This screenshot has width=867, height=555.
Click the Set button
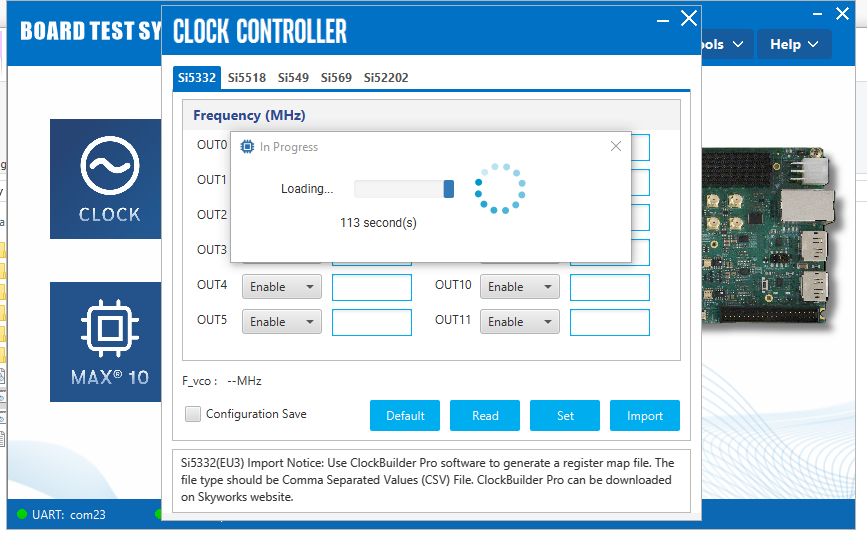click(565, 416)
